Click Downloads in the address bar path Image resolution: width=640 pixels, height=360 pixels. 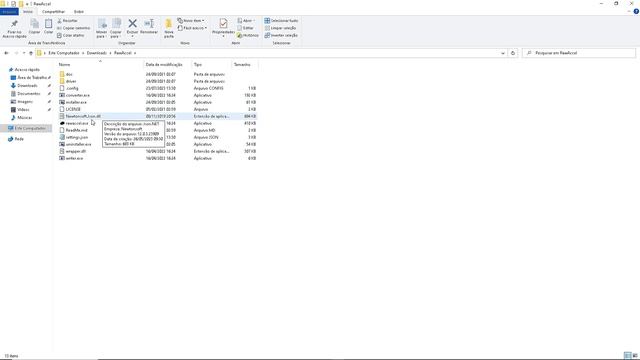97,53
